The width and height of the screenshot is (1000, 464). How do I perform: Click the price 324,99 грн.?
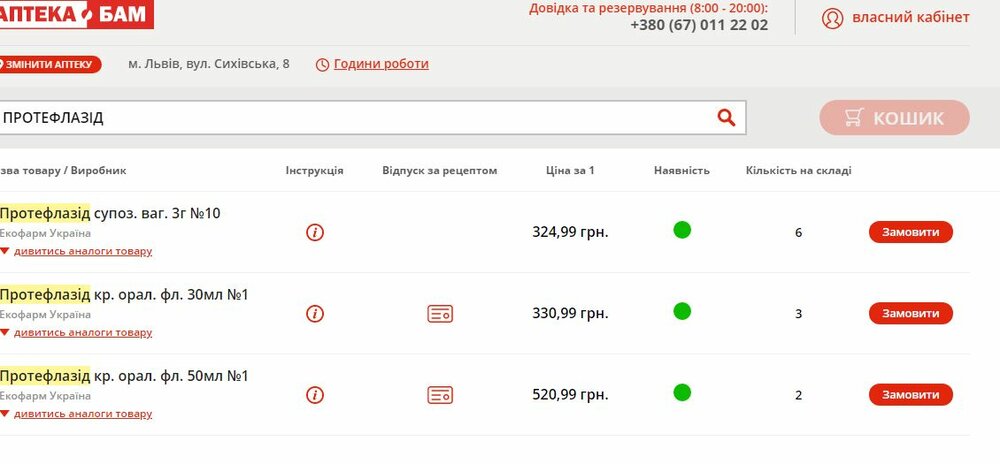[x=570, y=232]
